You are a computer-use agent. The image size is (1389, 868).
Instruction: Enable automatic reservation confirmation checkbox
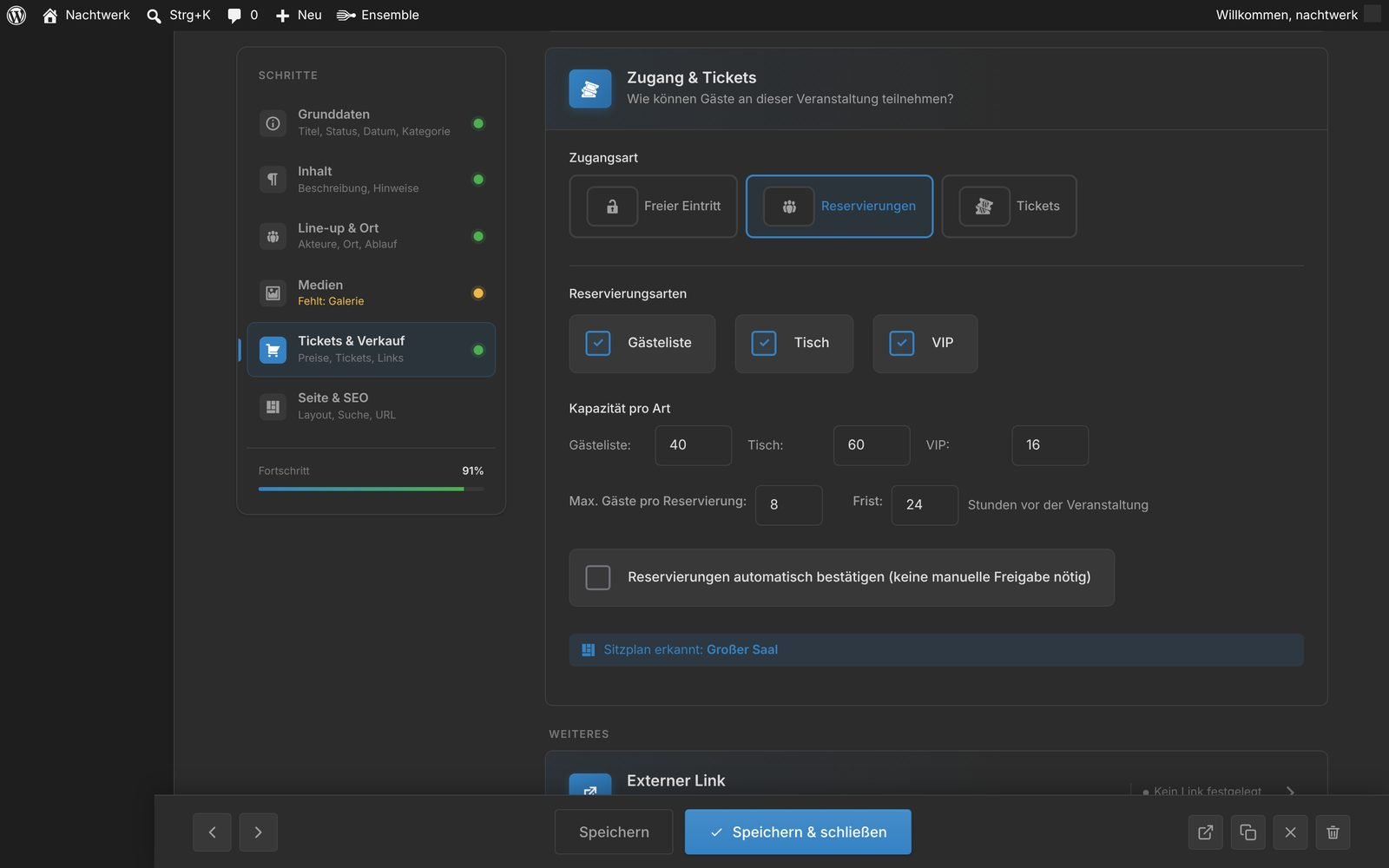[x=598, y=577]
